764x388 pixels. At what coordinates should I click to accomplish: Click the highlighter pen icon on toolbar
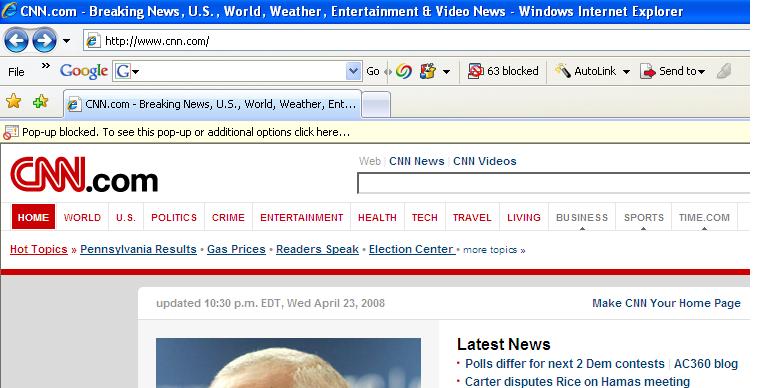tap(725, 71)
